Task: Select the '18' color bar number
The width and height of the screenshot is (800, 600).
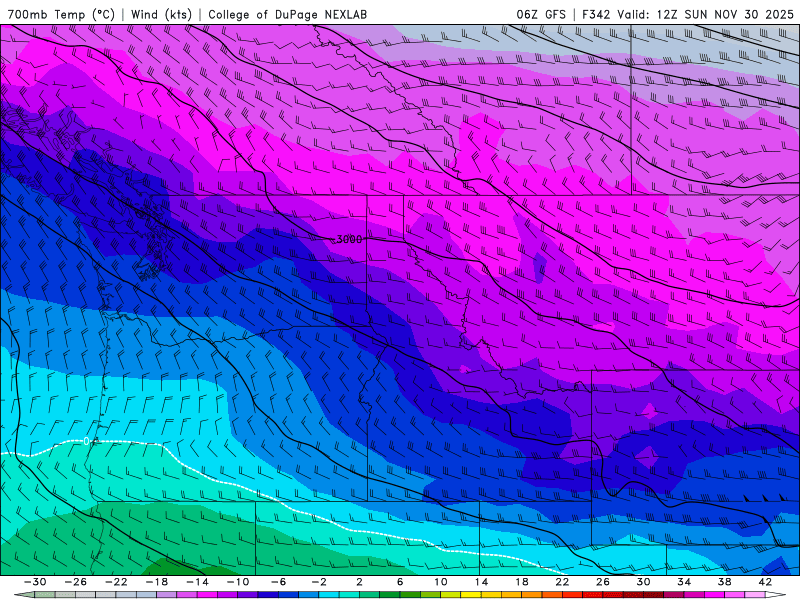Action: click(522, 582)
